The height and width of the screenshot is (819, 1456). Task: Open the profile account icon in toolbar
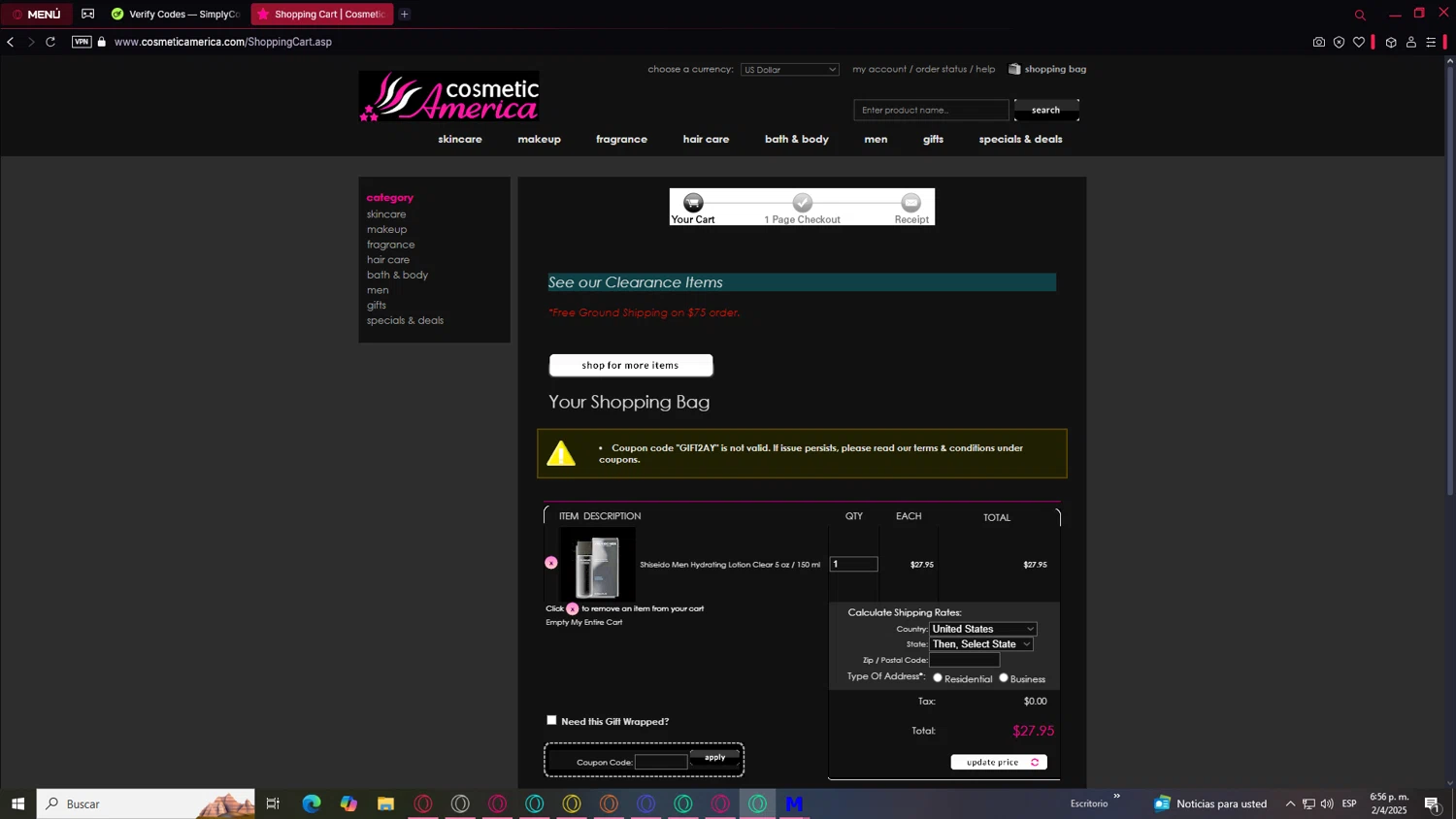click(1411, 42)
